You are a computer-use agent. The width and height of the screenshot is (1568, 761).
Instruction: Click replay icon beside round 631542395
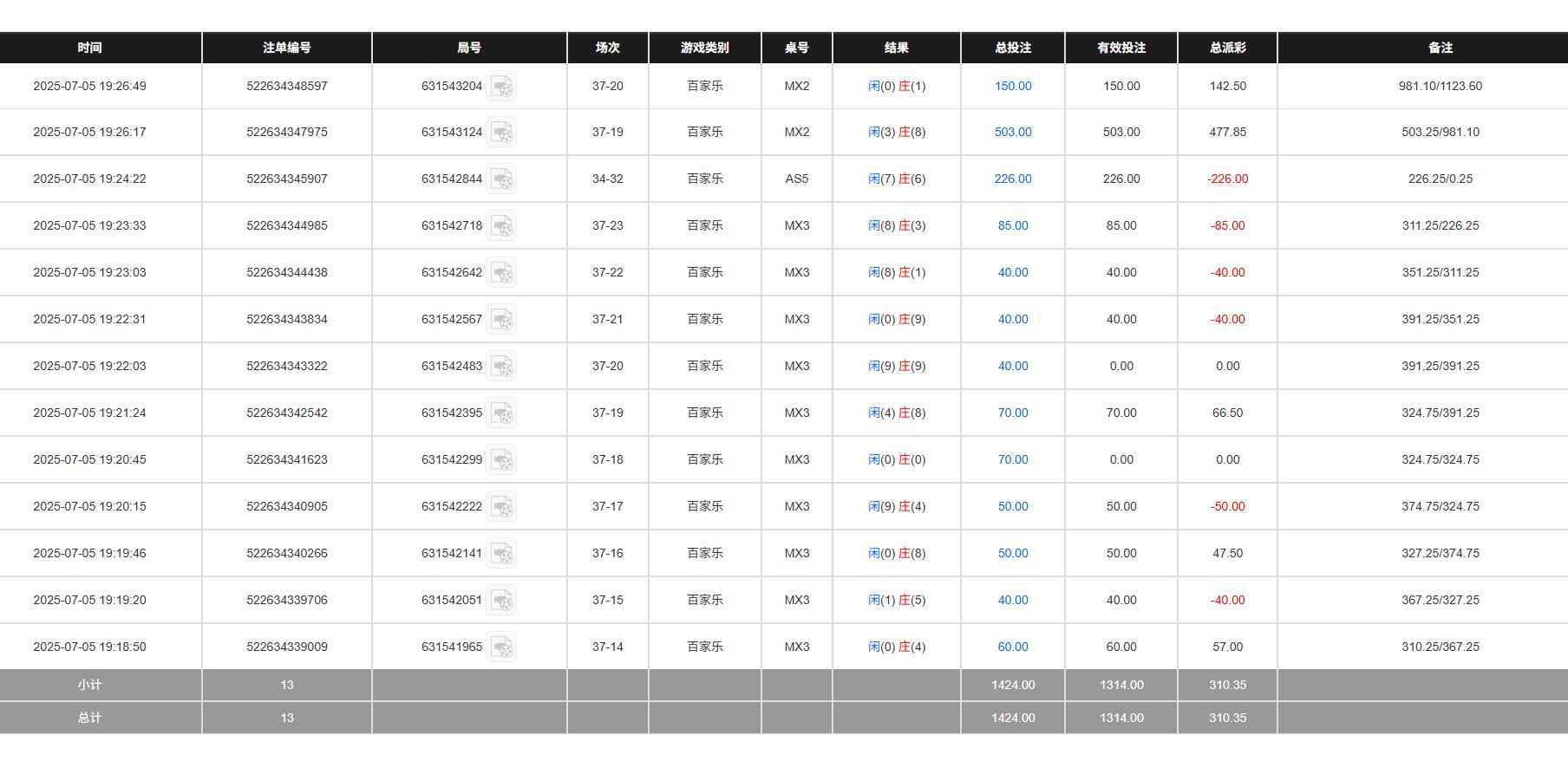(501, 413)
